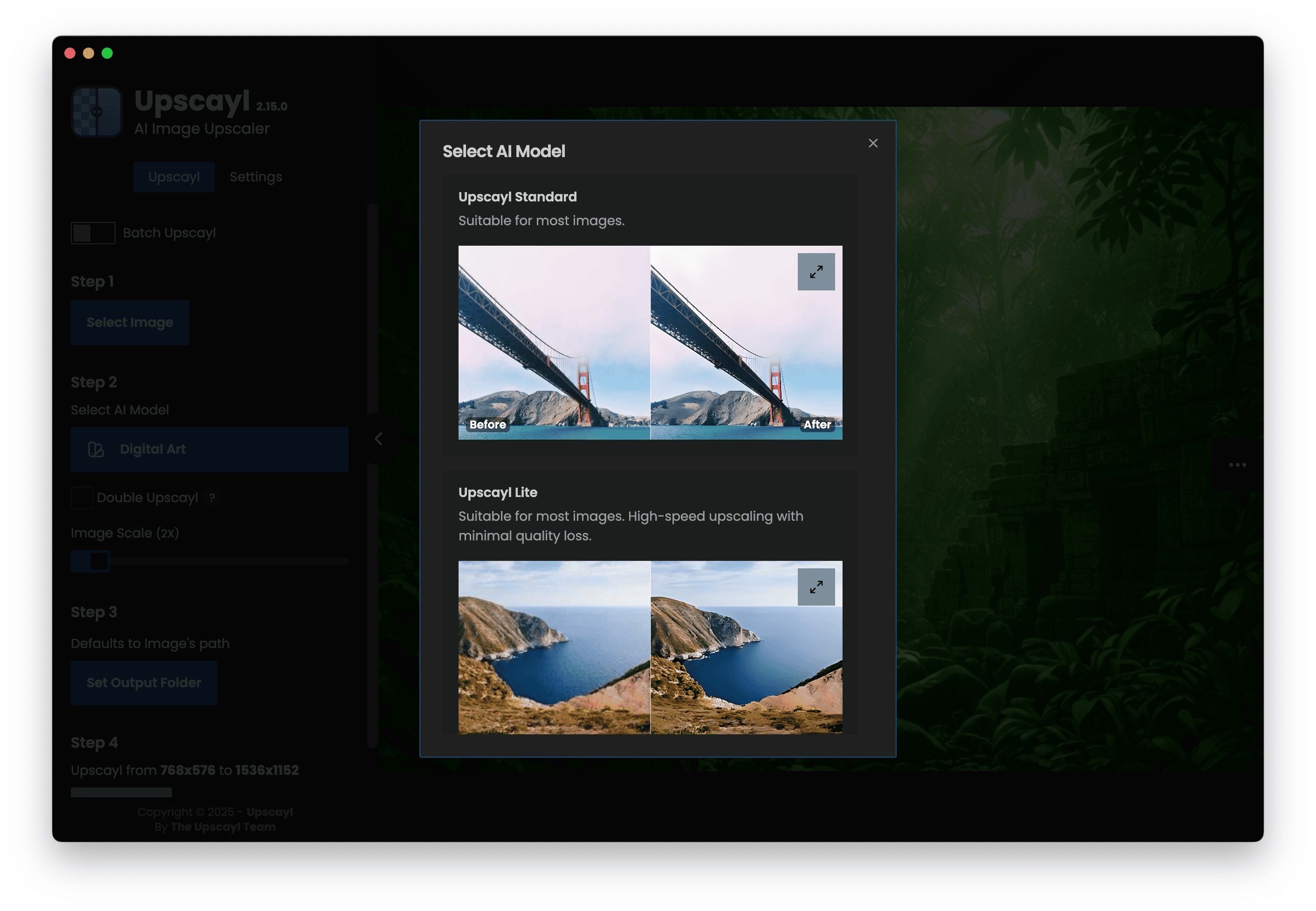Click the 2.15.0 version number
Viewport: 1316px width, 911px height.
pos(272,106)
